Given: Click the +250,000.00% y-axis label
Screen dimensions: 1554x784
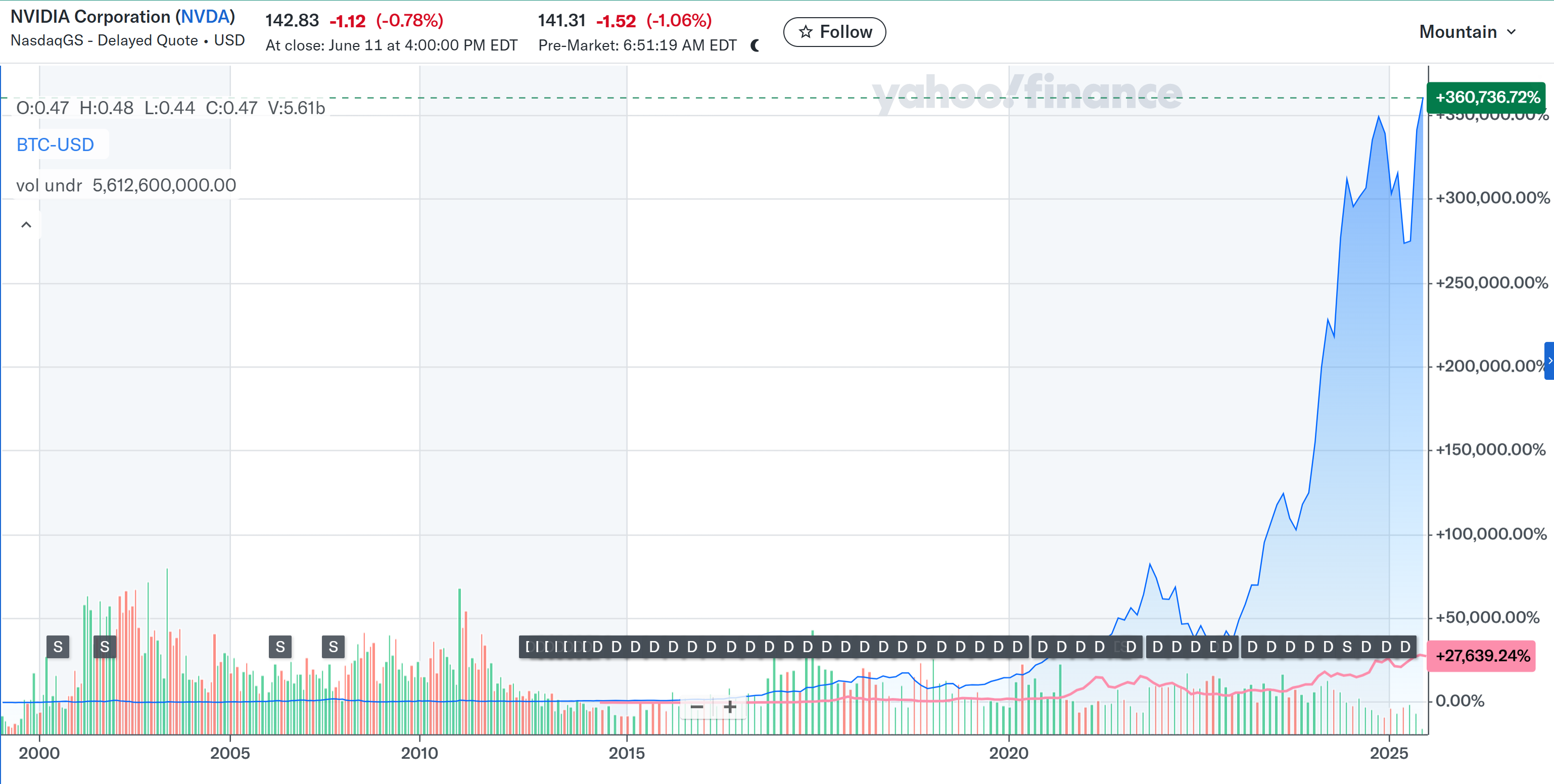Looking at the screenshot, I should coord(1492,283).
